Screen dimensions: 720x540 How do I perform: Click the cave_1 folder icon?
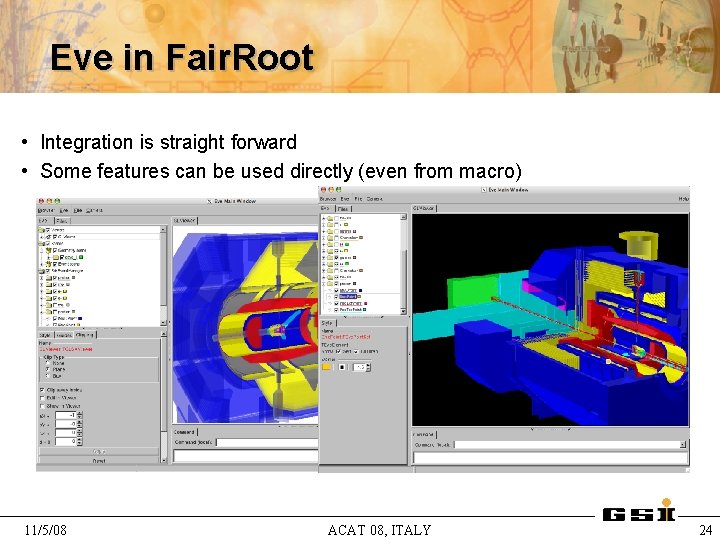point(56,257)
